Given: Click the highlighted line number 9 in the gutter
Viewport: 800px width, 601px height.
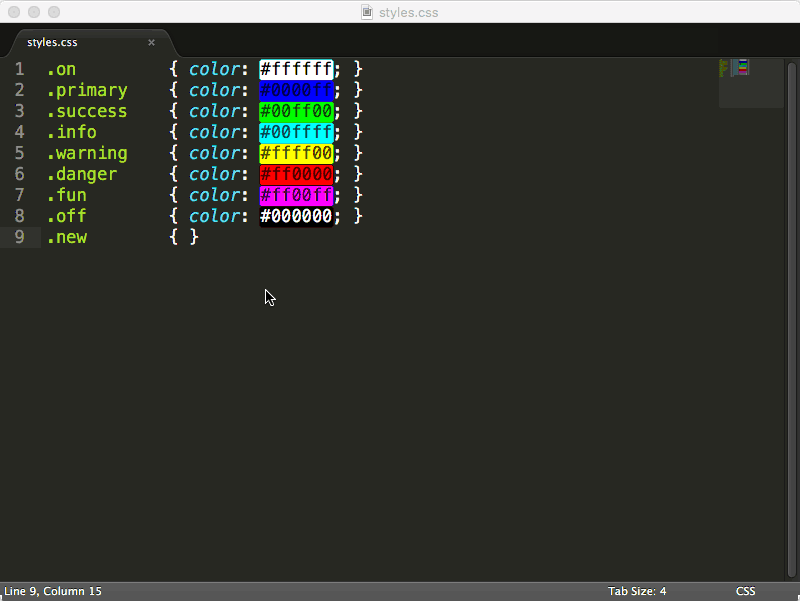Looking at the screenshot, I should point(21,236).
